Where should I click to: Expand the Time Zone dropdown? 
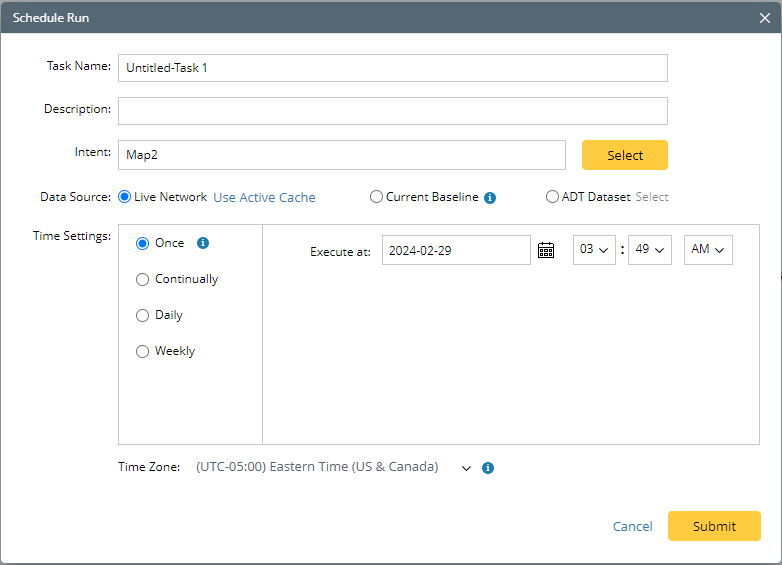click(466, 467)
